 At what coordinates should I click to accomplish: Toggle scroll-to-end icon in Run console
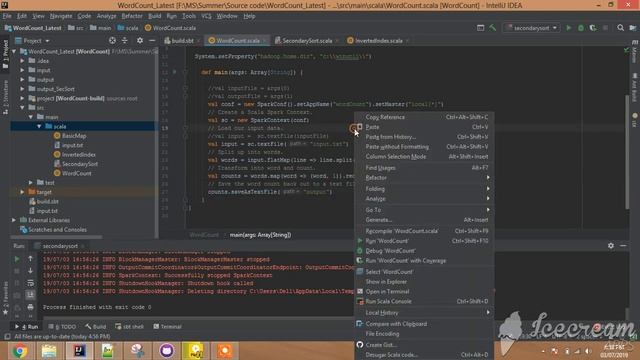[x=30, y=294]
